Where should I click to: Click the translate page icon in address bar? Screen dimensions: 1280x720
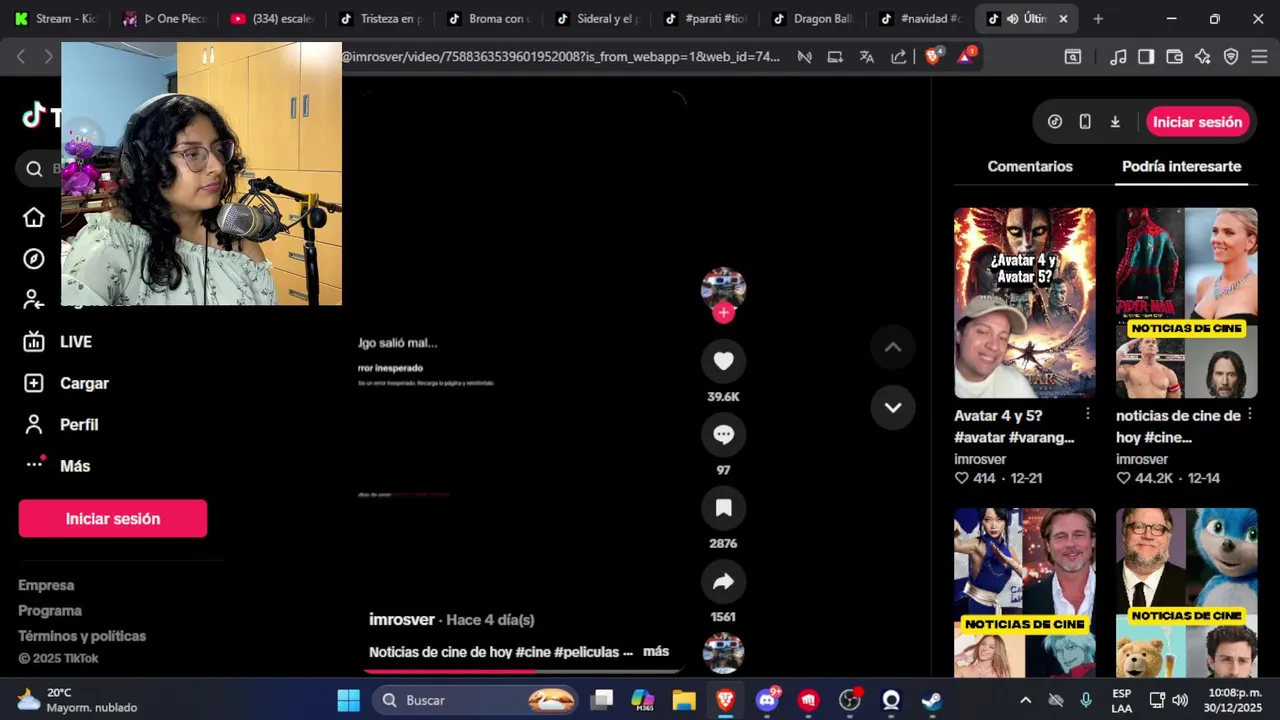click(x=867, y=57)
